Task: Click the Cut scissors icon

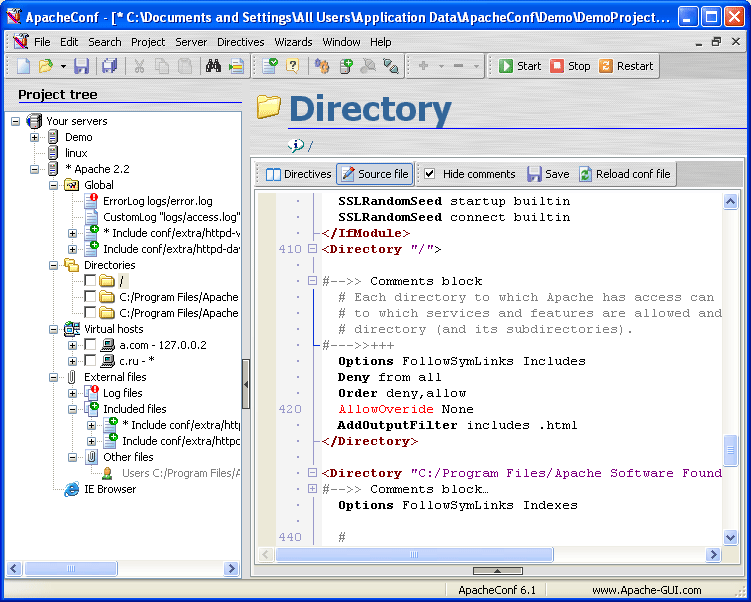Action: coord(139,66)
